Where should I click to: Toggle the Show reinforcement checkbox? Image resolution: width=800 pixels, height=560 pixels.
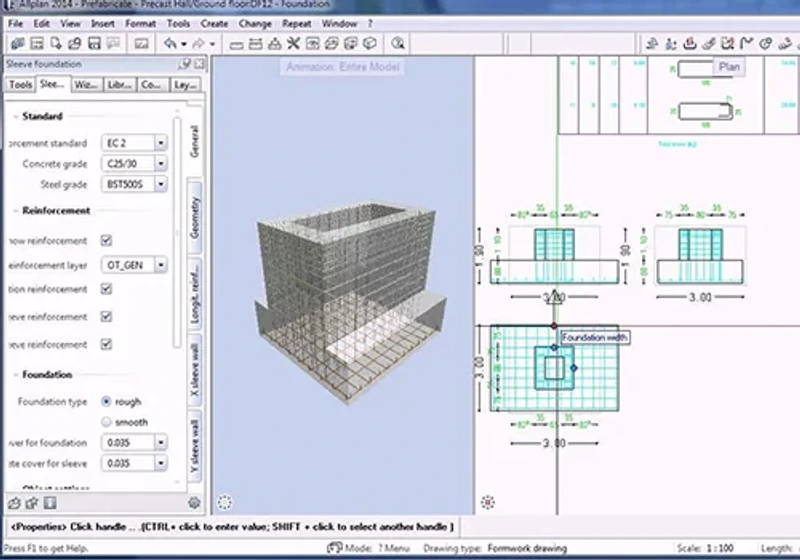[x=106, y=240]
